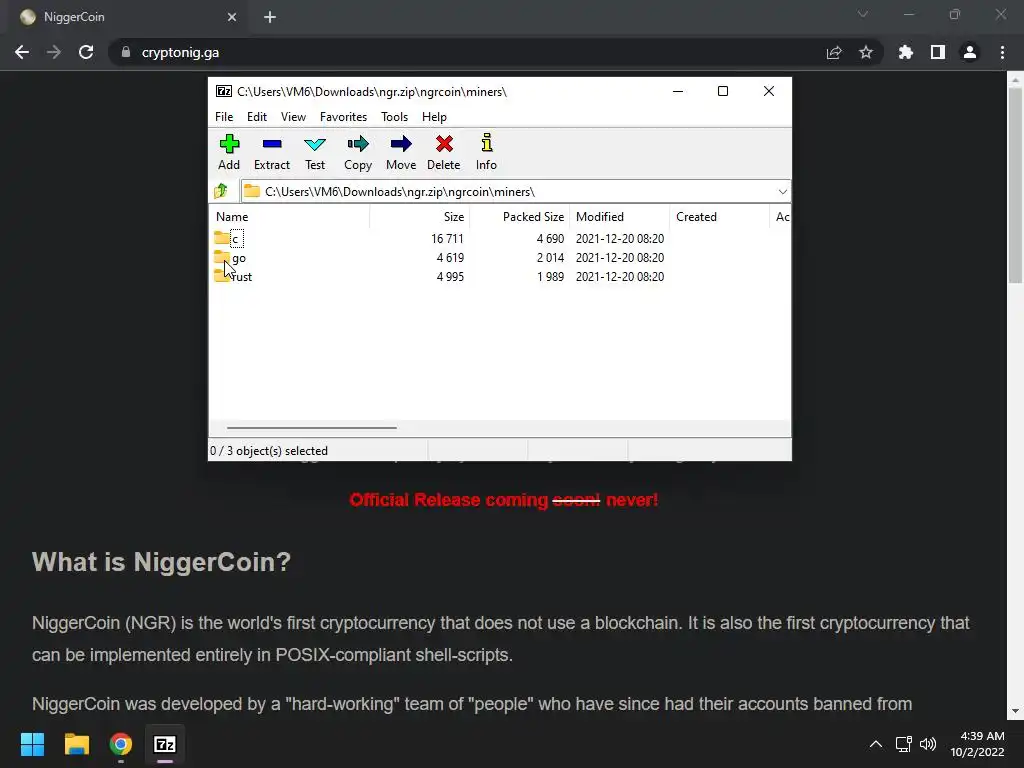Open Chrome profile avatar

970,52
